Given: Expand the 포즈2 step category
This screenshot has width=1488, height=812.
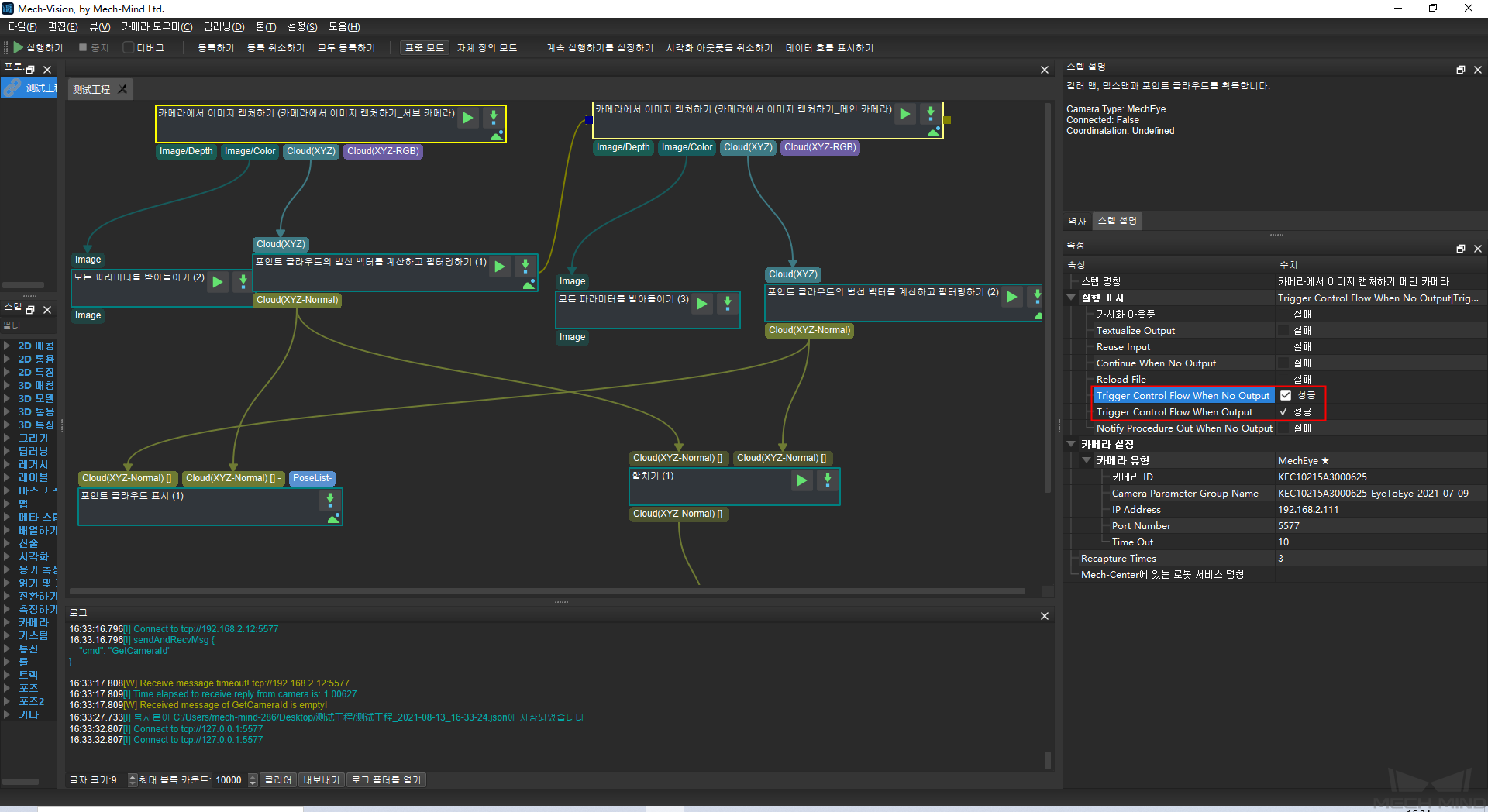Looking at the screenshot, I should pyautogui.click(x=7, y=702).
